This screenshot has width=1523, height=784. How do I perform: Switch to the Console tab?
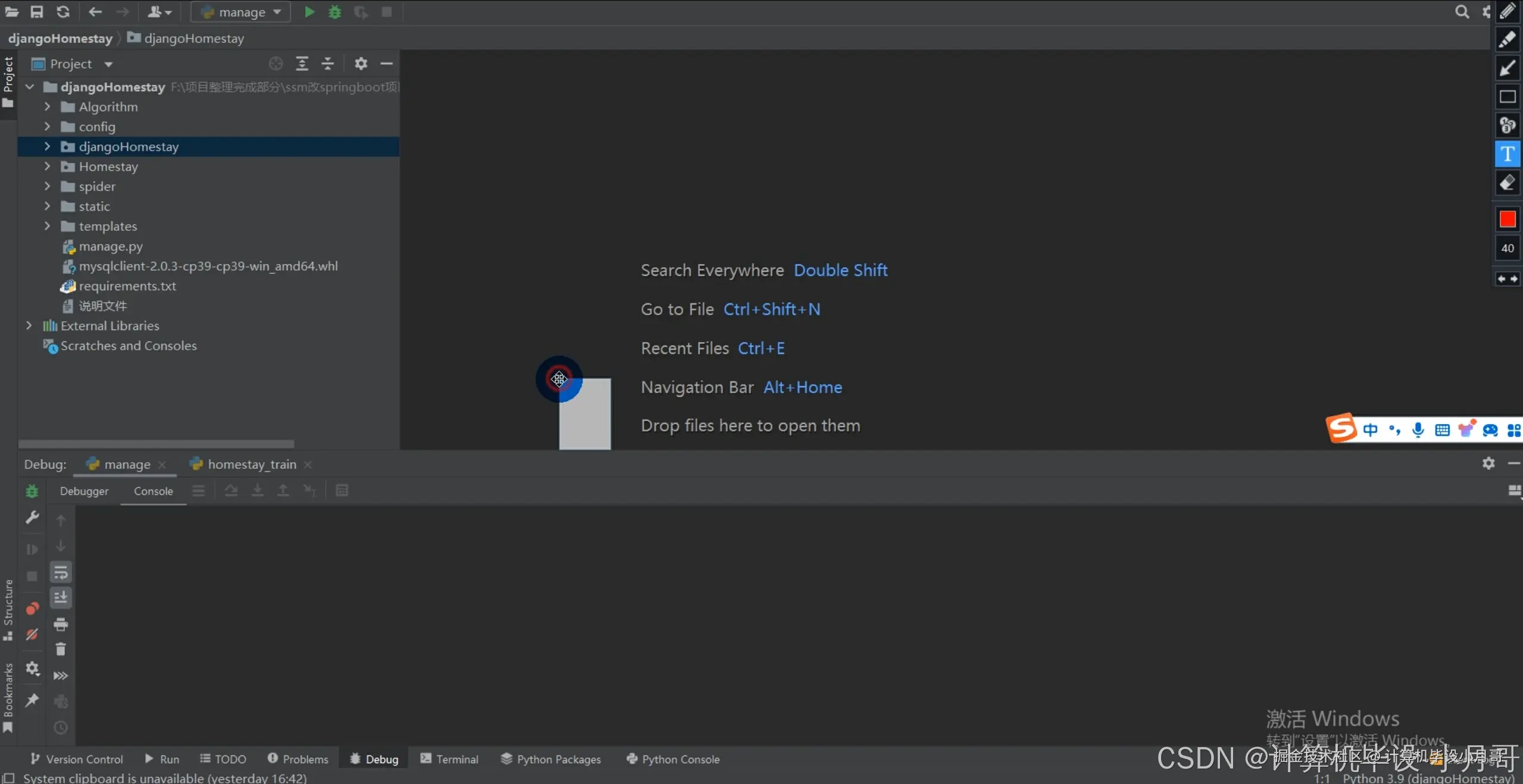154,491
